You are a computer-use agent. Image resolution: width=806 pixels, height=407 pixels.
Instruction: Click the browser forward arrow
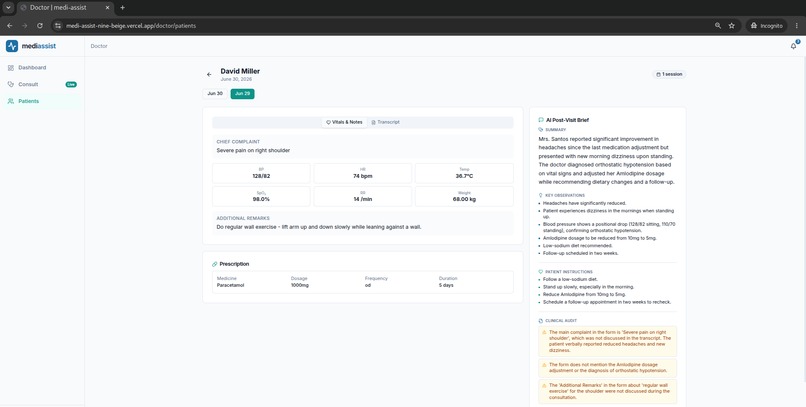pos(25,26)
